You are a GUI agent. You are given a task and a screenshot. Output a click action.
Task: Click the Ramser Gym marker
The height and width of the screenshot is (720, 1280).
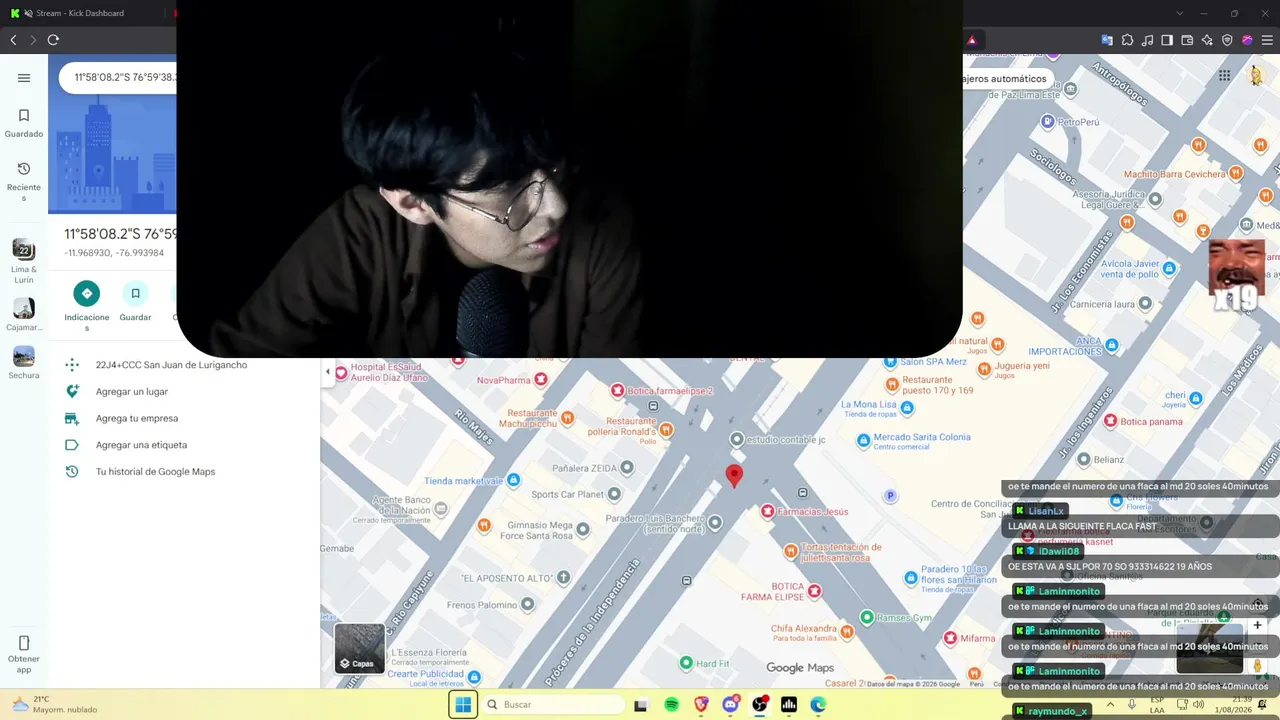[867, 617]
